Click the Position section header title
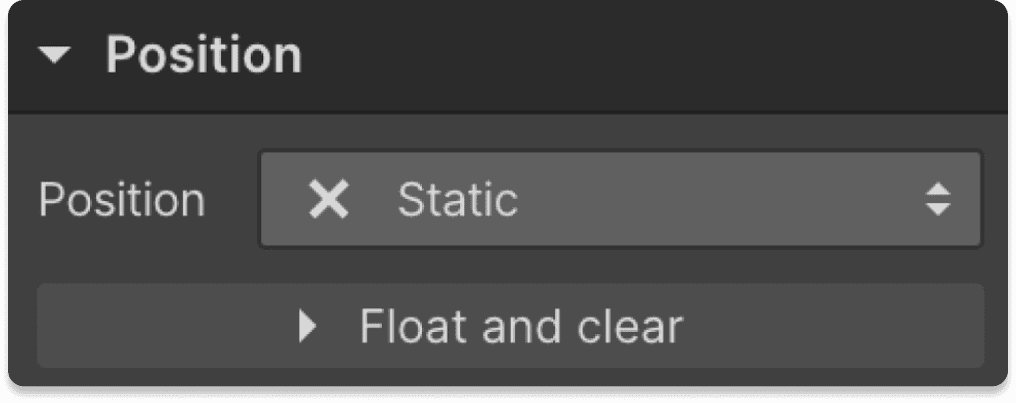1016x403 pixels. pos(204,56)
